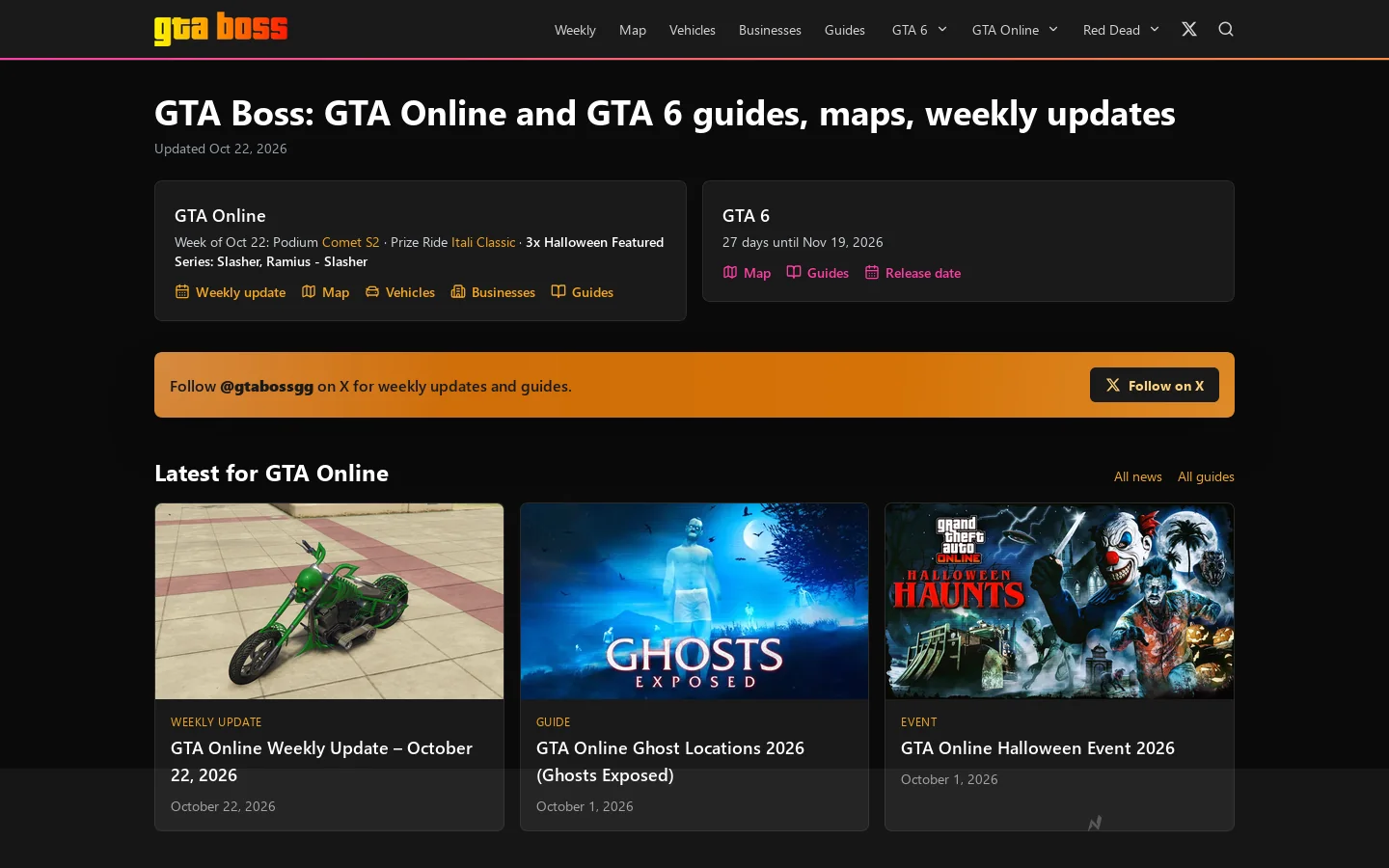Click the 'GUIDE' category label
The height and width of the screenshot is (868, 1389).
pos(554,722)
